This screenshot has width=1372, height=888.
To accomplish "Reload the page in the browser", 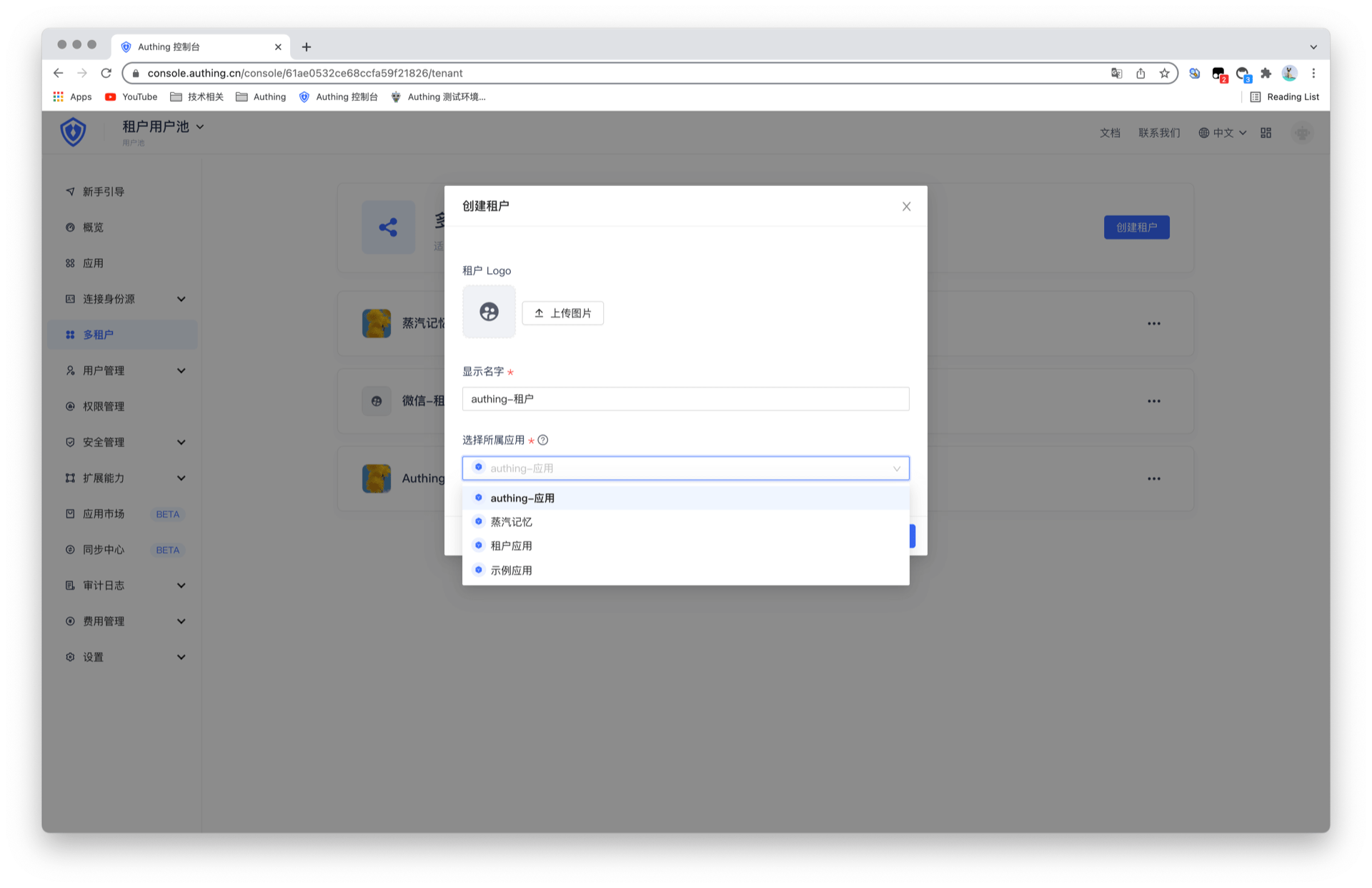I will tap(106, 73).
